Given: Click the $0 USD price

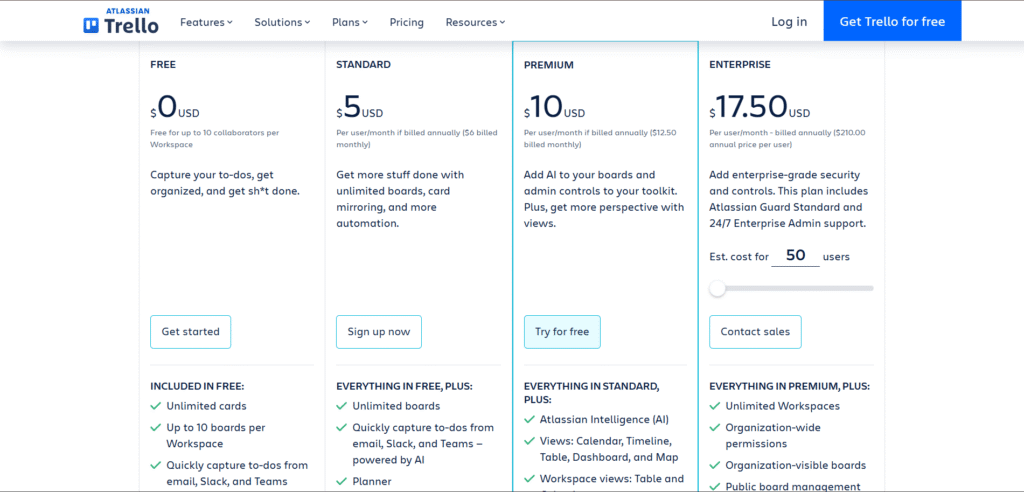Looking at the screenshot, I should 174,106.
